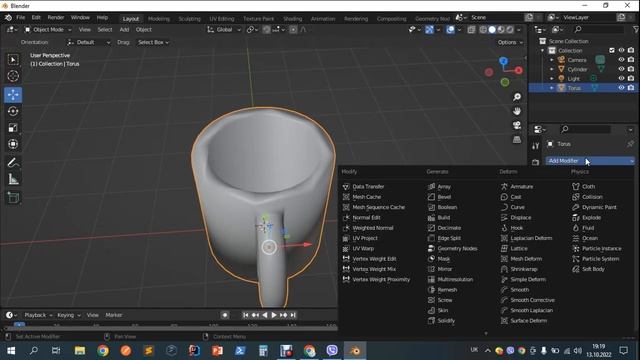Hide the Camera object in viewport
This screenshot has width=640, height=360.
pos(621,60)
